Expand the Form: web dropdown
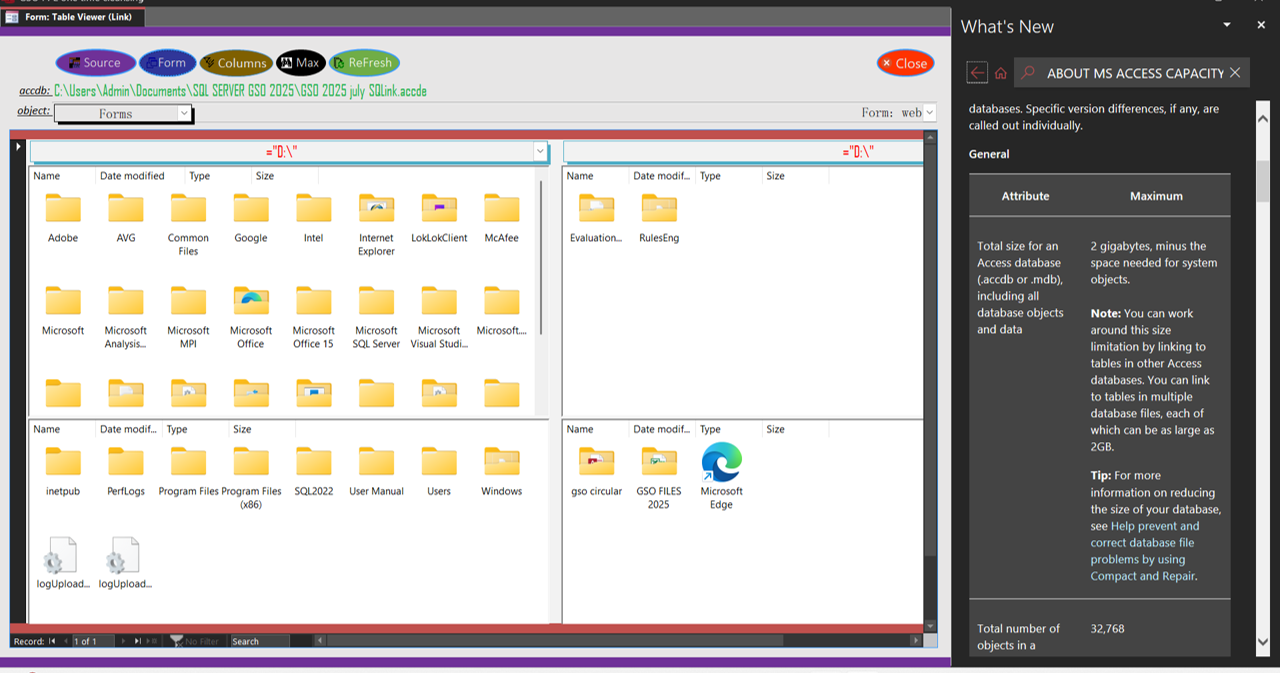Viewport: 1280px width, 673px height. pos(930,113)
